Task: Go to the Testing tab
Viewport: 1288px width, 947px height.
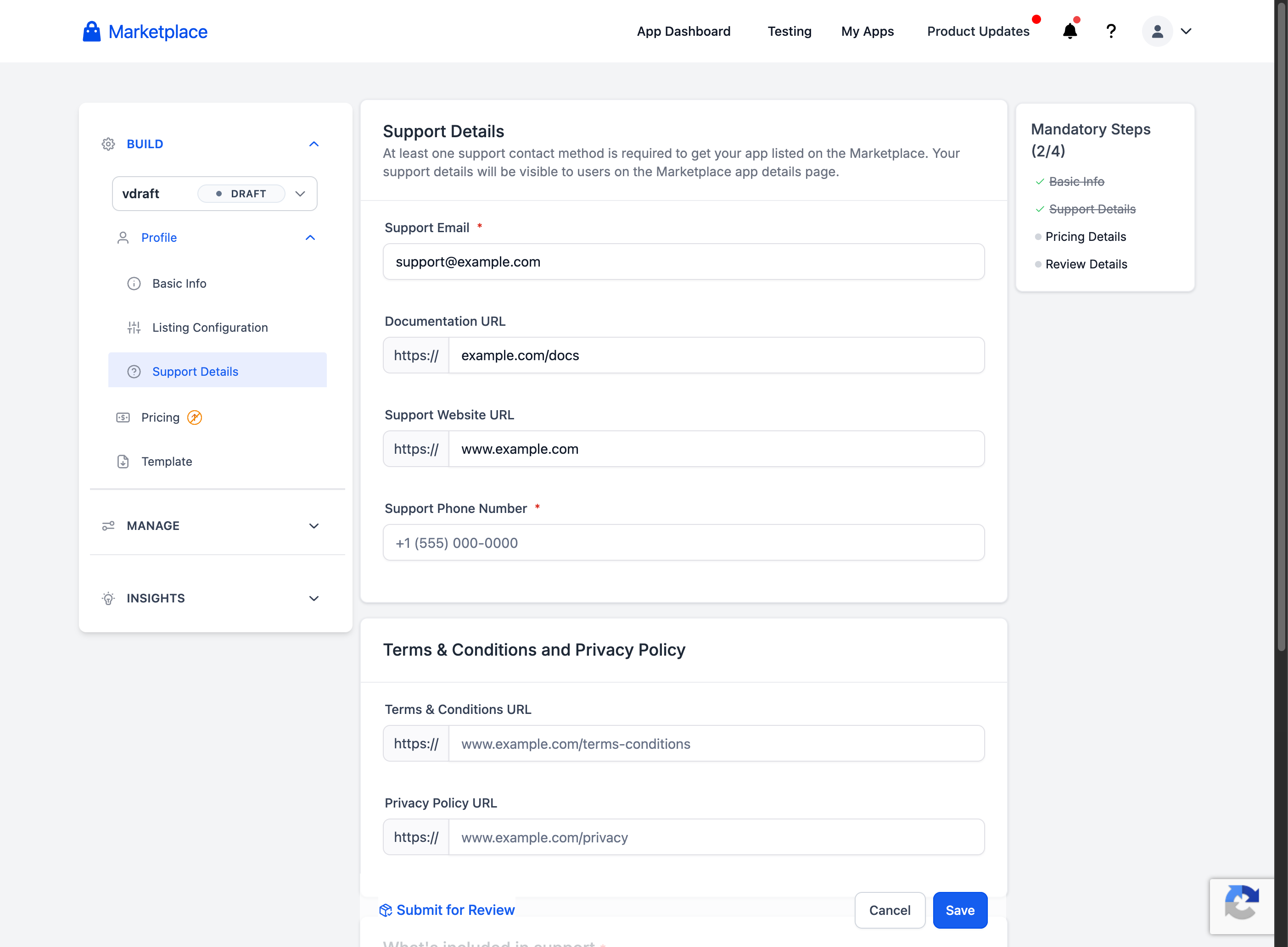Action: click(x=789, y=31)
